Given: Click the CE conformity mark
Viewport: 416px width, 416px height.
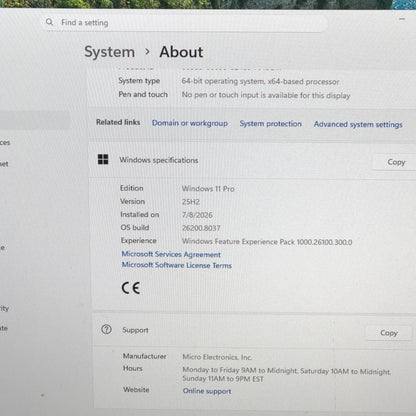Looking at the screenshot, I should (x=131, y=288).
